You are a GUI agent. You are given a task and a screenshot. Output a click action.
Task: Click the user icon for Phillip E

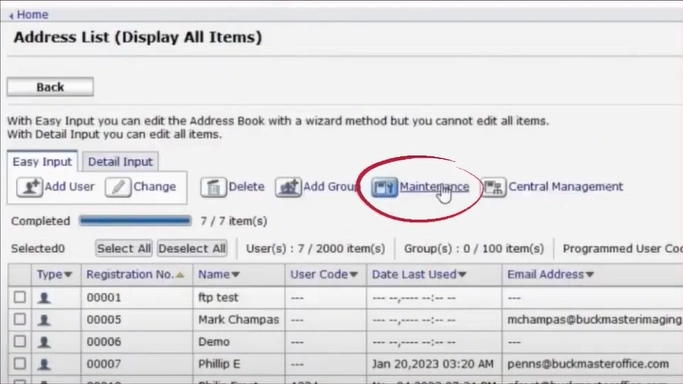44,364
